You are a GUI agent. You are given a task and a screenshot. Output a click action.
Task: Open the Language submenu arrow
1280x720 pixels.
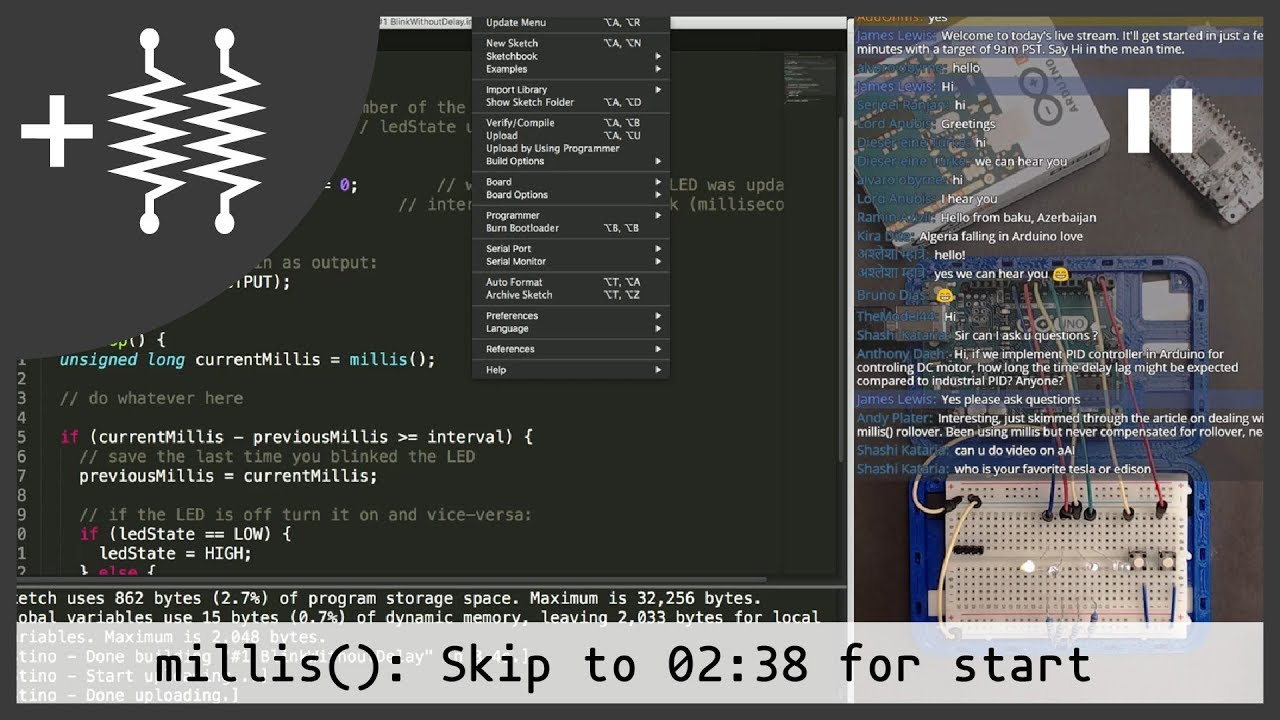point(658,328)
